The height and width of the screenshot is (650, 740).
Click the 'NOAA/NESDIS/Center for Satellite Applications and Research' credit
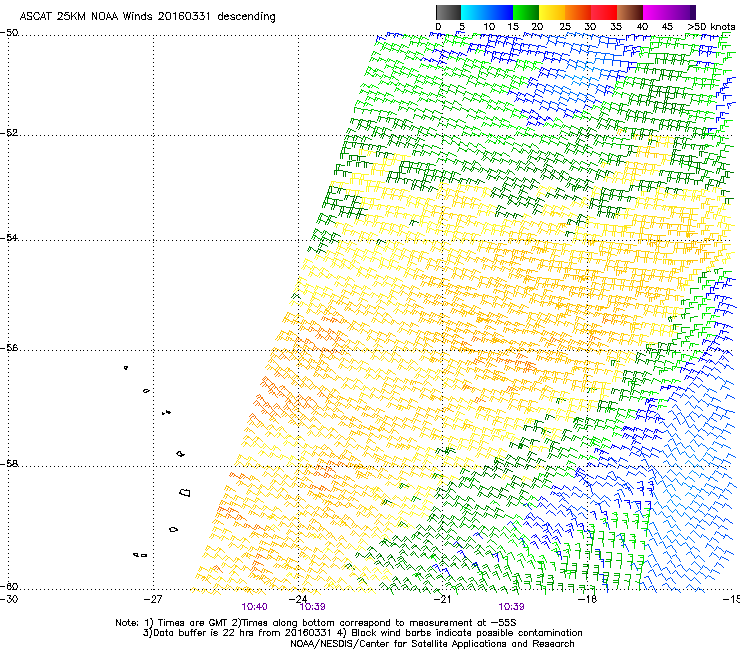pyautogui.click(x=432, y=644)
